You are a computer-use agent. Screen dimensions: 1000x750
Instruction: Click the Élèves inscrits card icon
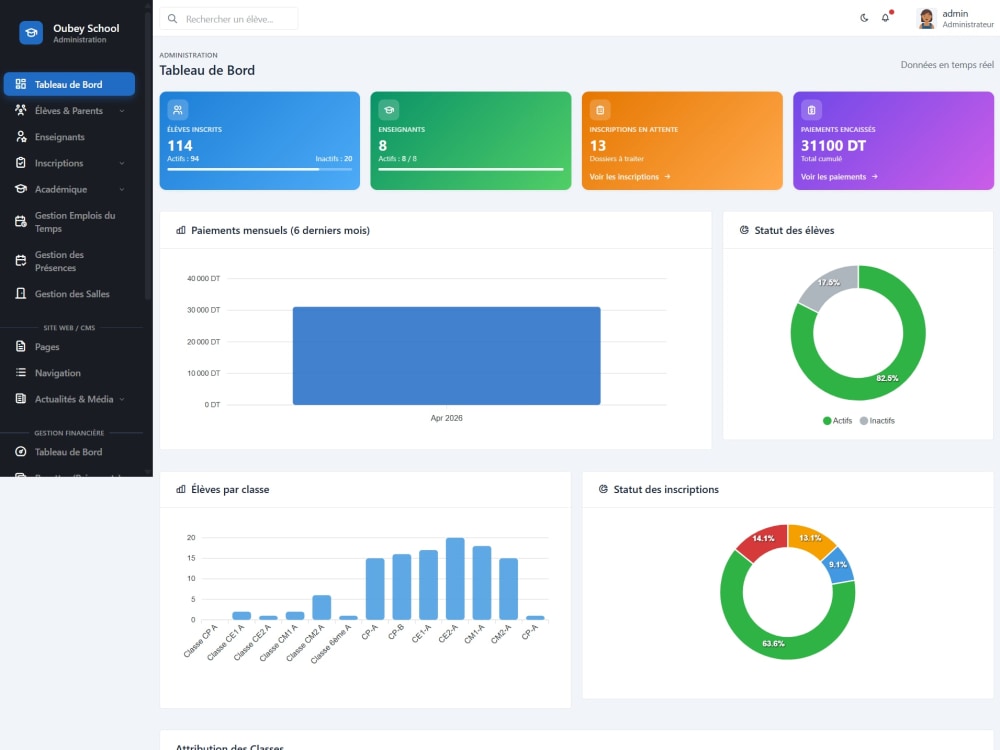[178, 110]
